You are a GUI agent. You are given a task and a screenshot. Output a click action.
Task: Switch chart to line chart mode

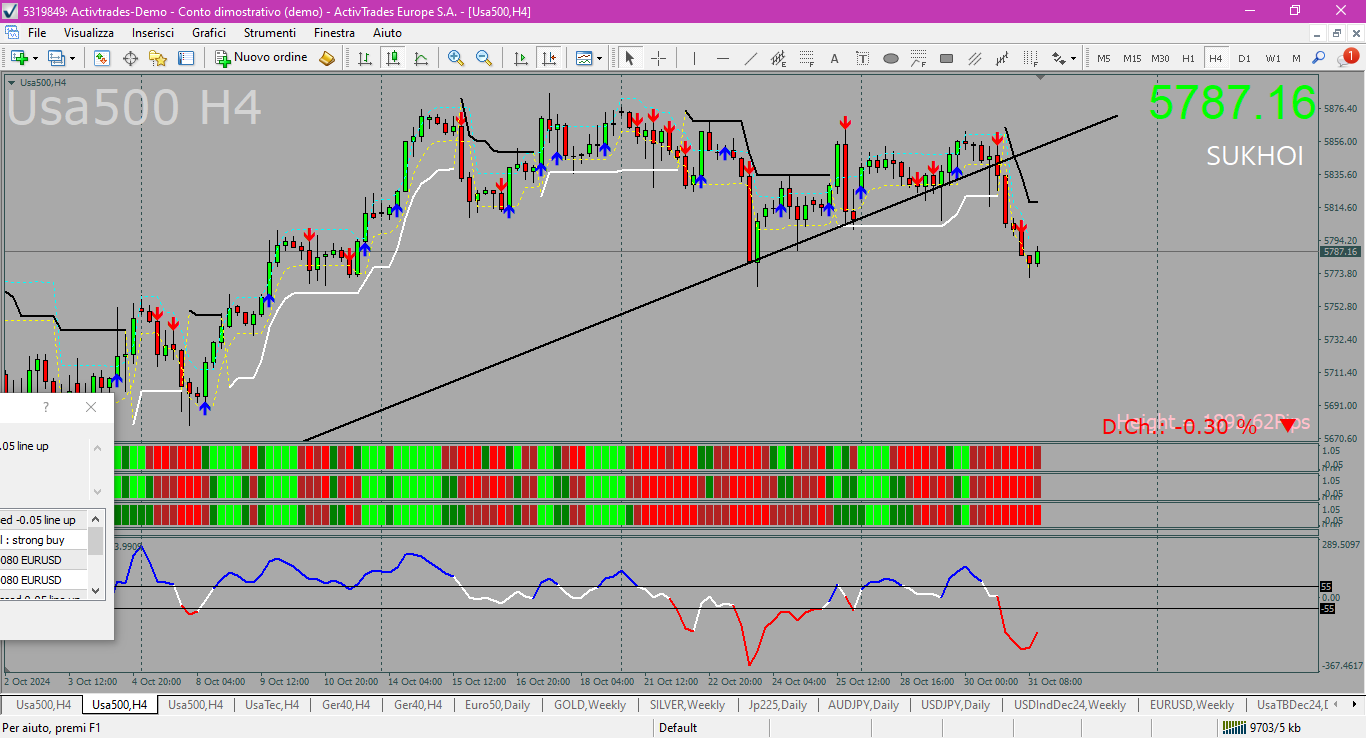421,58
